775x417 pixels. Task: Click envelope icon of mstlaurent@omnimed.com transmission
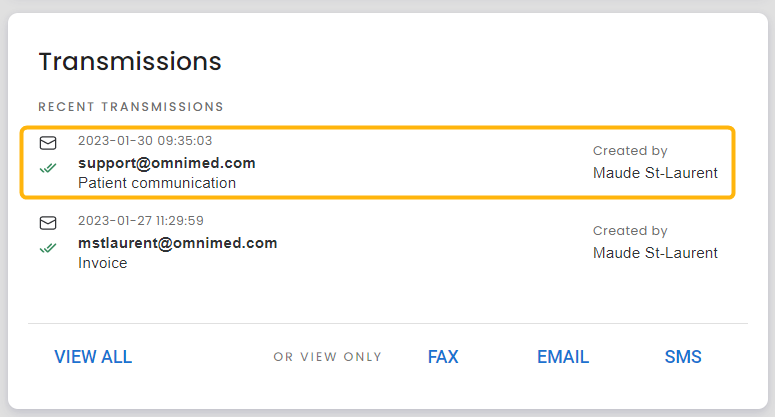coord(48,223)
